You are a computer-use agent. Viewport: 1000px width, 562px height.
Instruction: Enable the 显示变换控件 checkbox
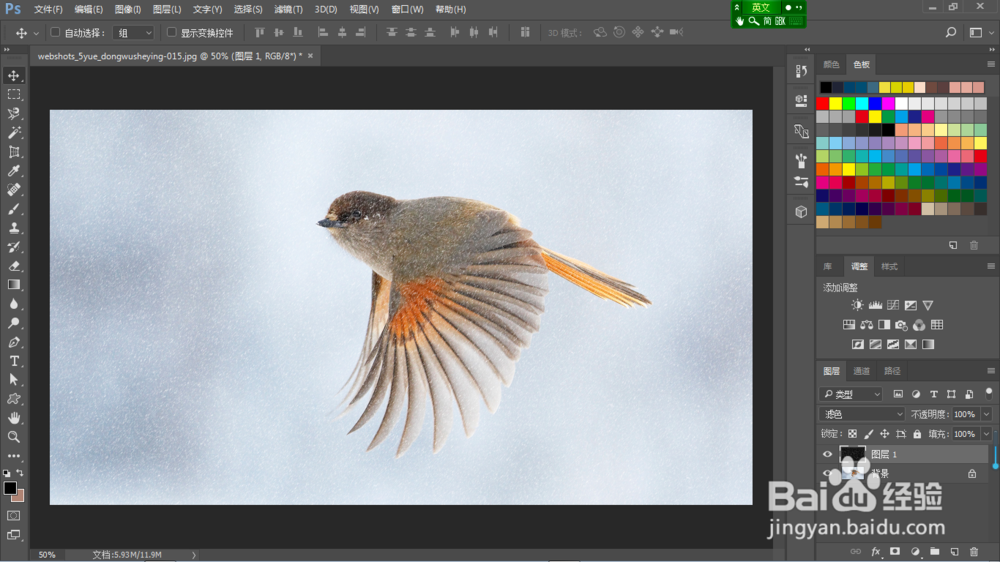tap(172, 32)
